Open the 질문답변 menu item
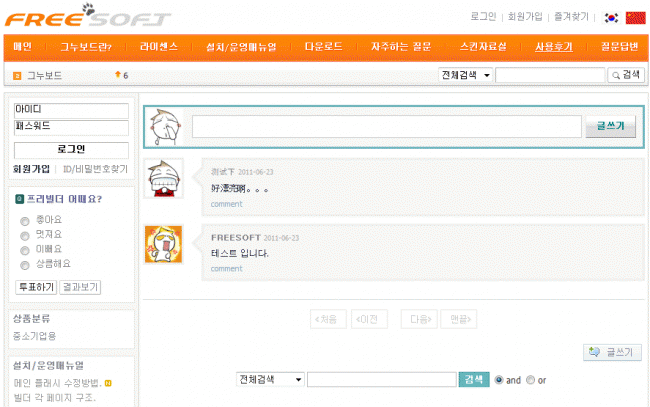Image resolution: width=650 pixels, height=407 pixels. [x=620, y=46]
